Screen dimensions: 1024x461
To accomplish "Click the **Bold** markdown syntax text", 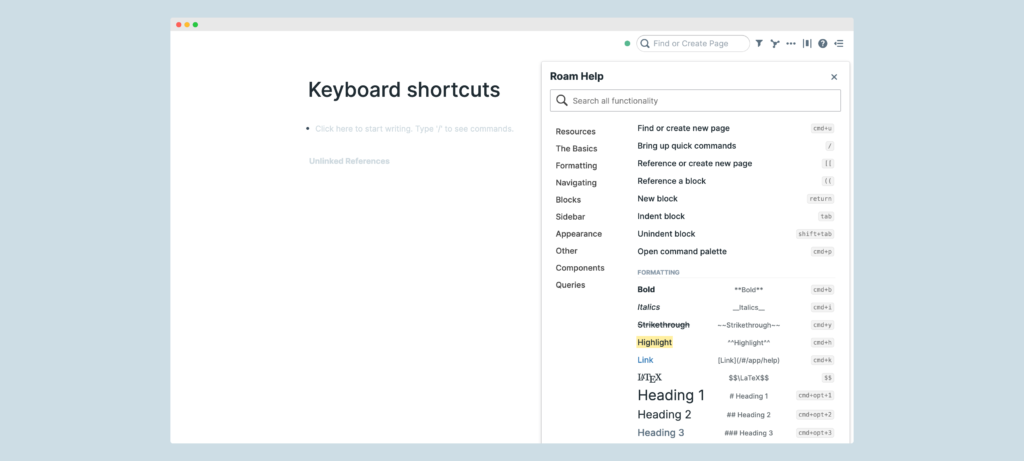I will (748, 289).
